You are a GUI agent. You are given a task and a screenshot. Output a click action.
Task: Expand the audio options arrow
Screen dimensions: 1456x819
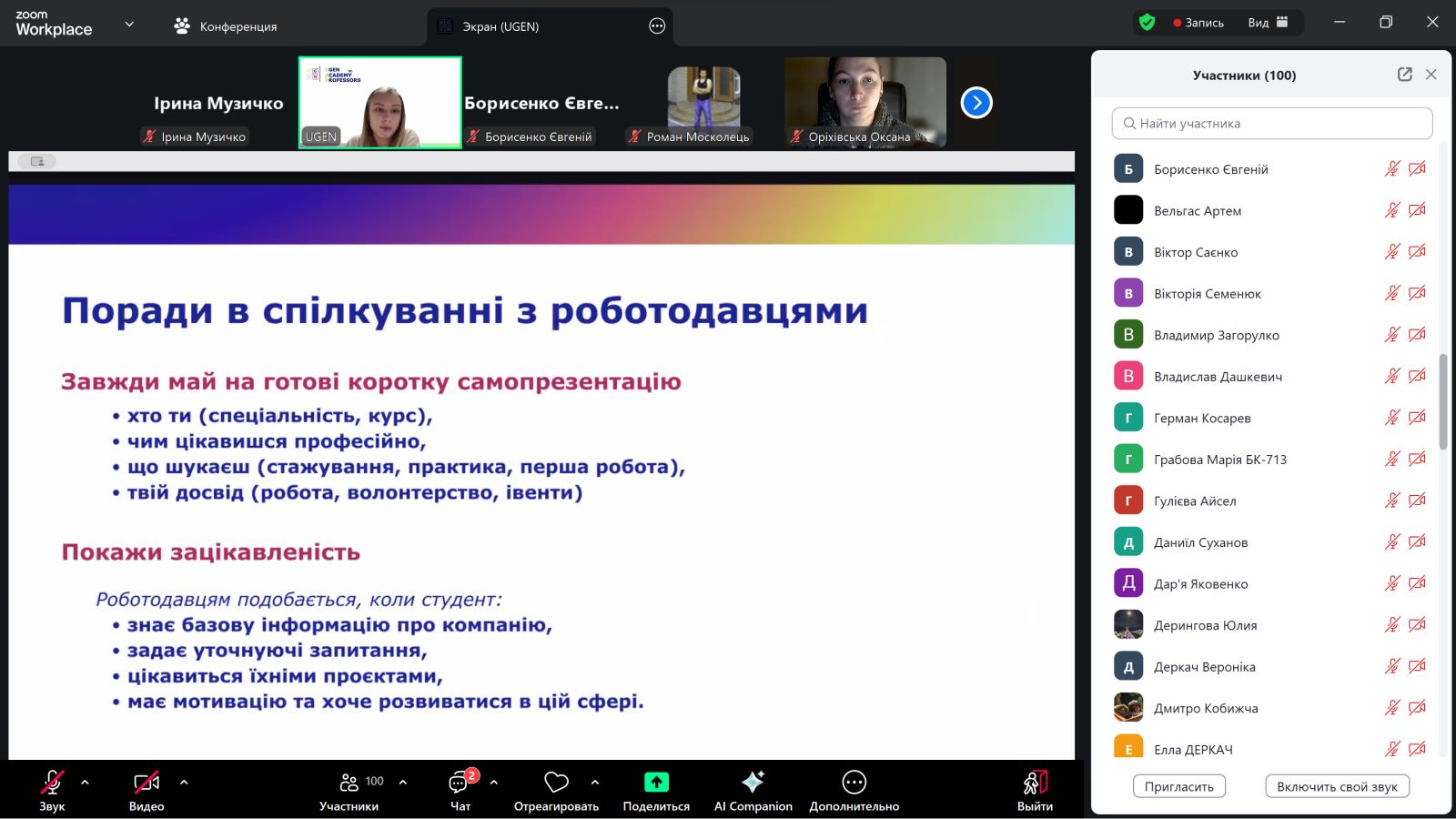(x=85, y=782)
